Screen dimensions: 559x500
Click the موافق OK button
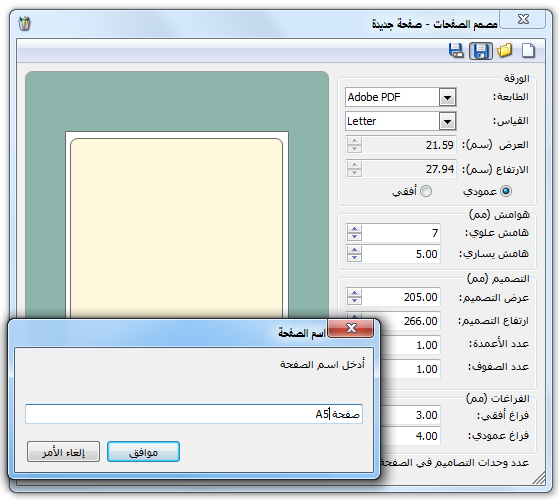click(143, 452)
